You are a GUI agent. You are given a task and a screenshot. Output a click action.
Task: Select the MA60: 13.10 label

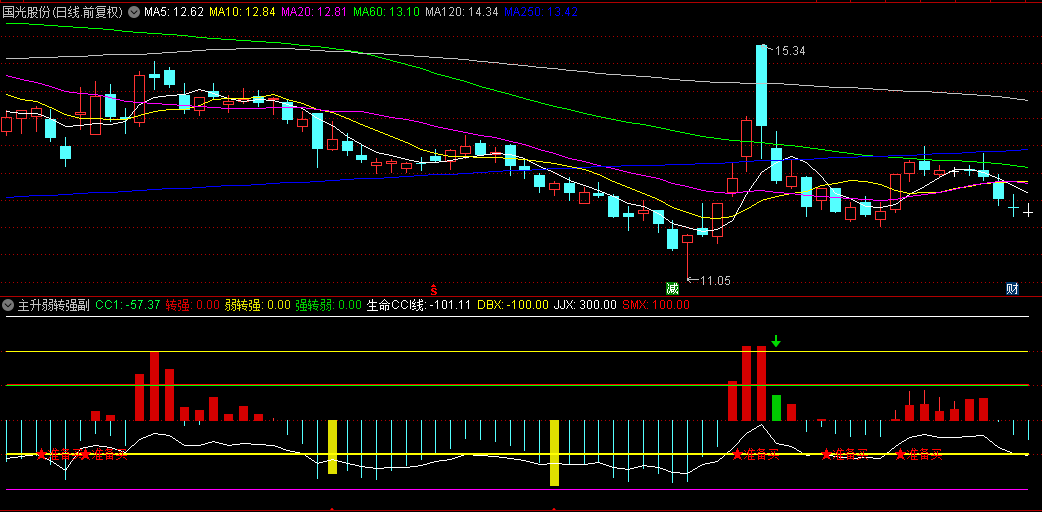tap(386, 12)
